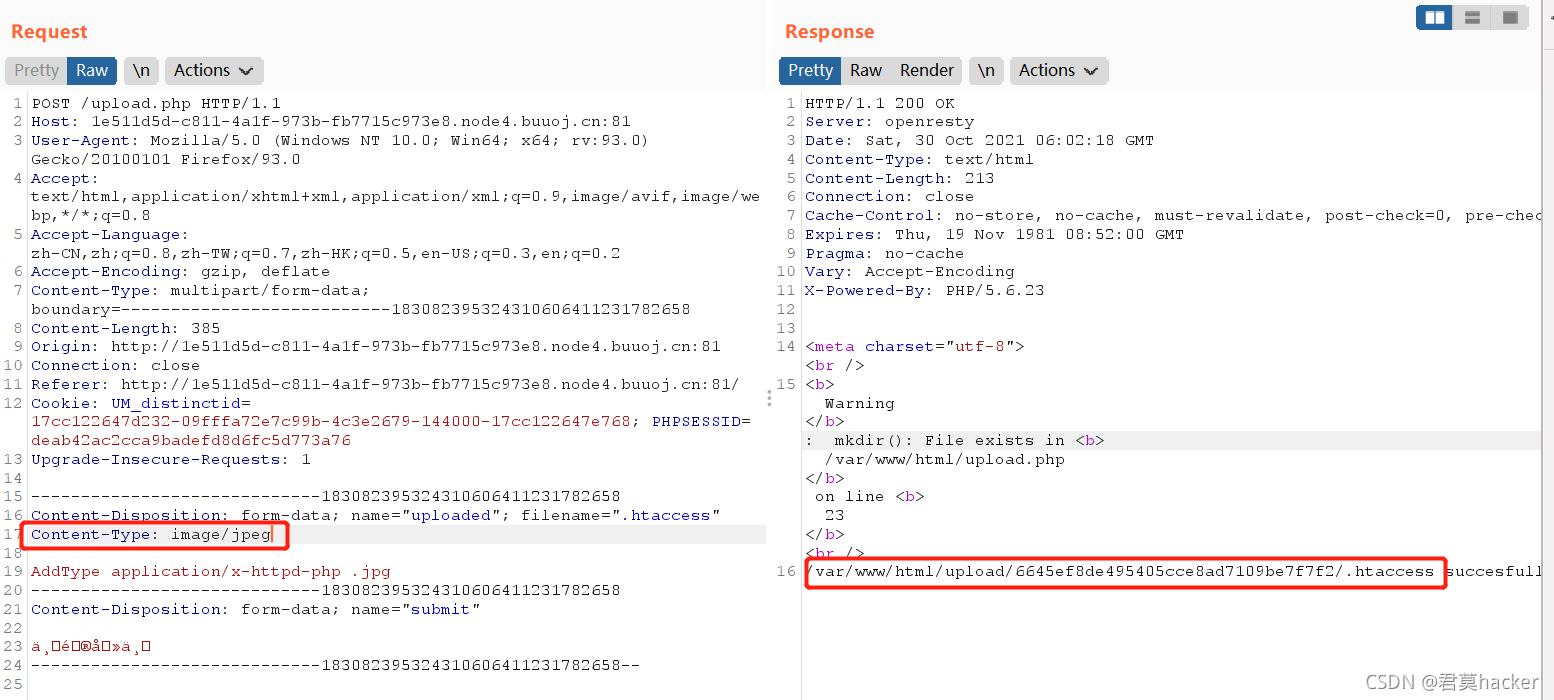This screenshot has height=700, width=1554.
Task: Click 'Connection: close' in the request
Action: pyautogui.click(x=115, y=366)
